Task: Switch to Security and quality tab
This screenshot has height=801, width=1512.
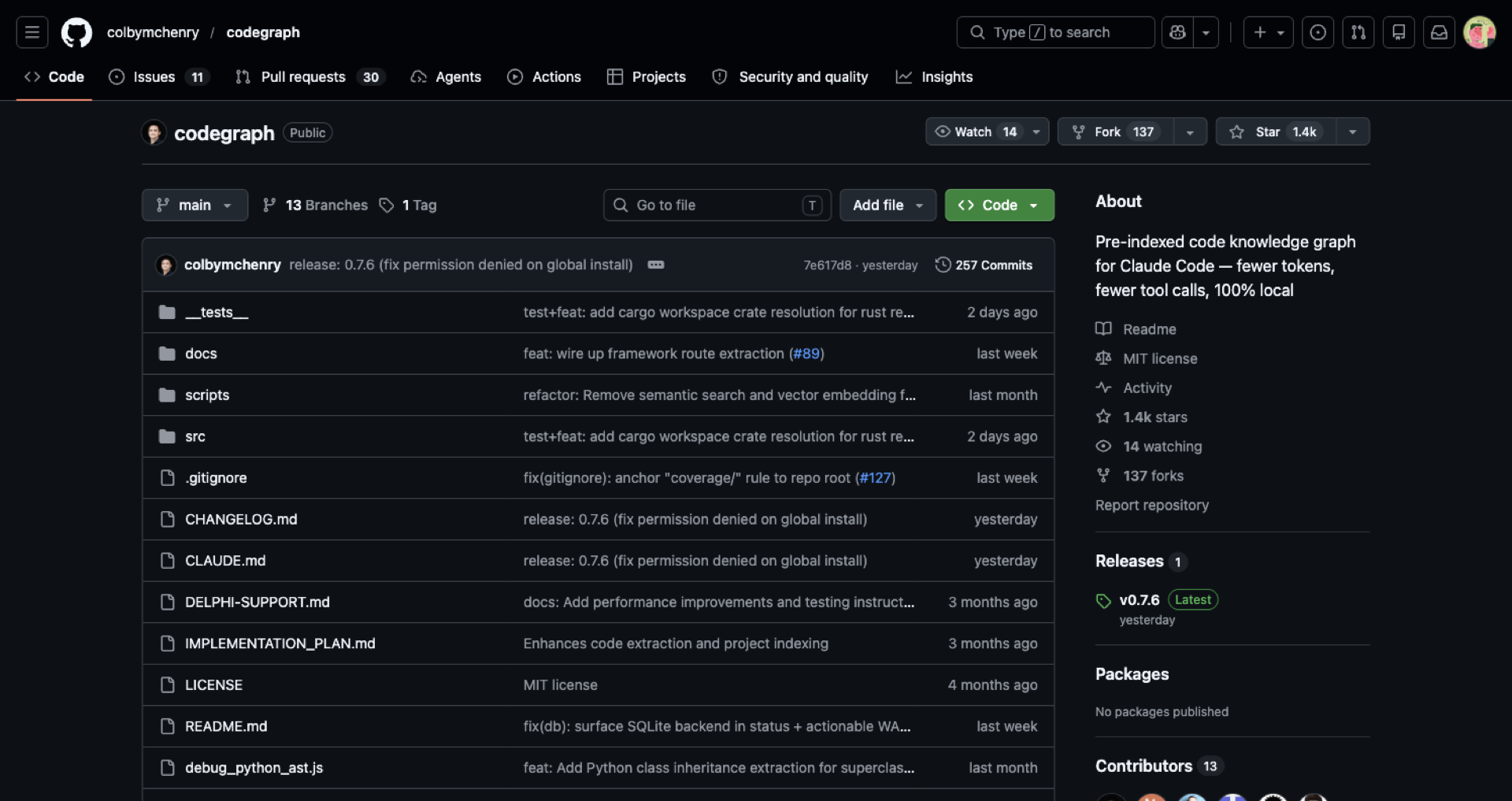Action: [x=790, y=77]
